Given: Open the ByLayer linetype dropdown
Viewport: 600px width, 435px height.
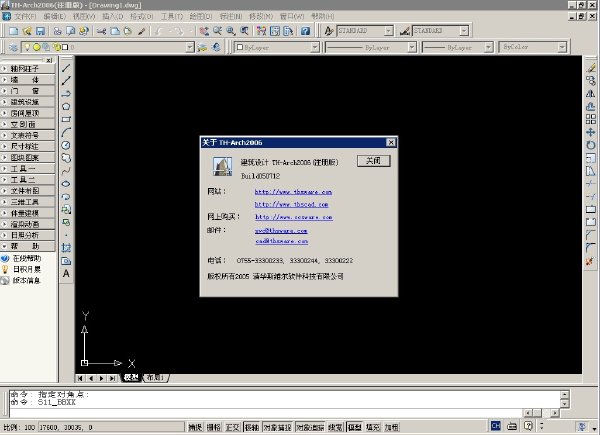Looking at the screenshot, I should point(412,47).
